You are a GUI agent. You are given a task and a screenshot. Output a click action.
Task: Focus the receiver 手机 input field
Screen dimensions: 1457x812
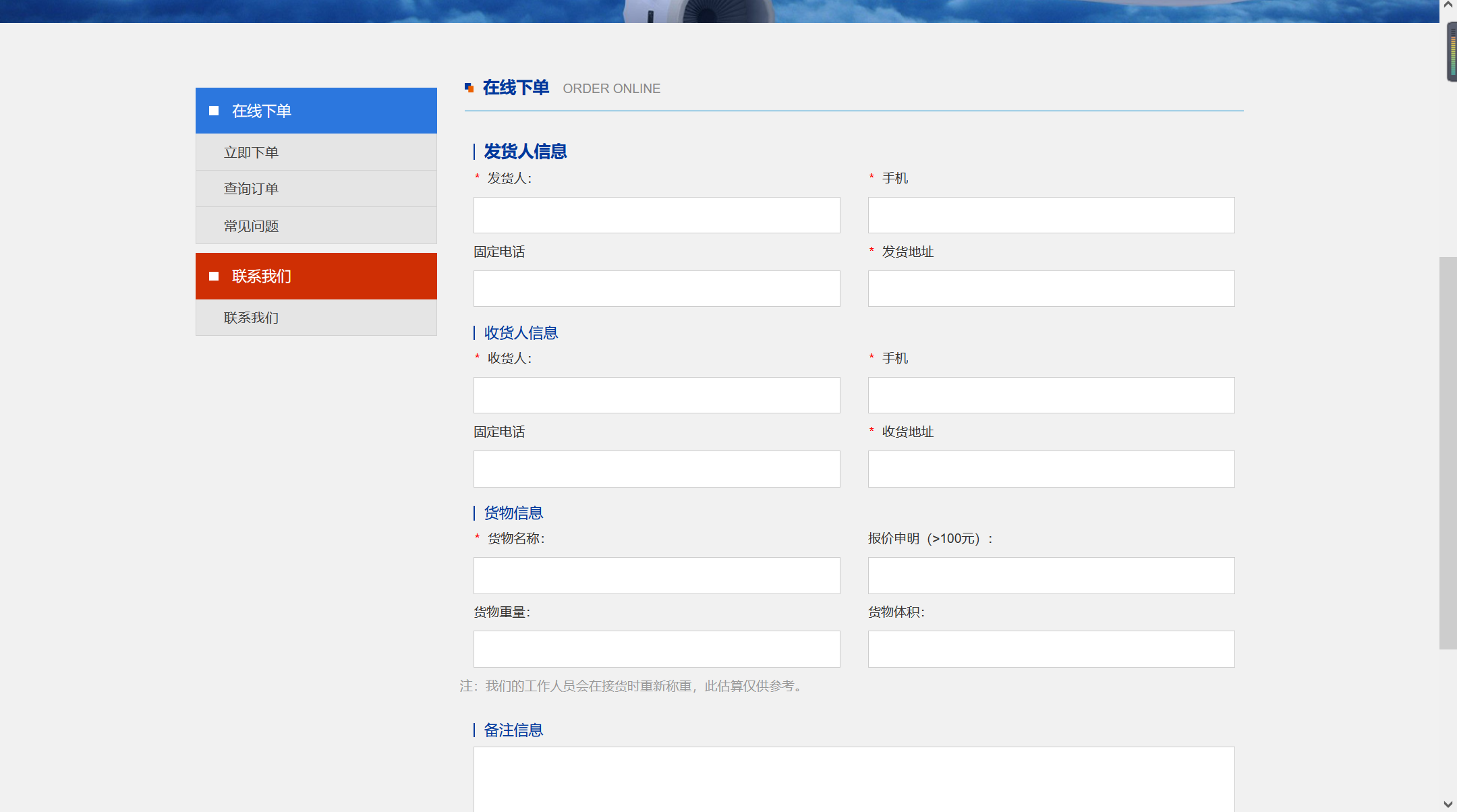1051,395
